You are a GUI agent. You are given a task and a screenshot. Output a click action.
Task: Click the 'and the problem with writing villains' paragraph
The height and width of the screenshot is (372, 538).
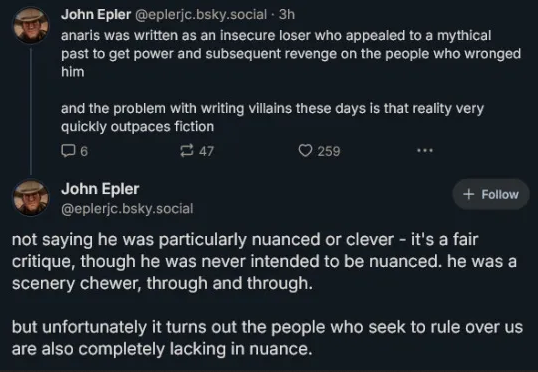(x=272, y=117)
